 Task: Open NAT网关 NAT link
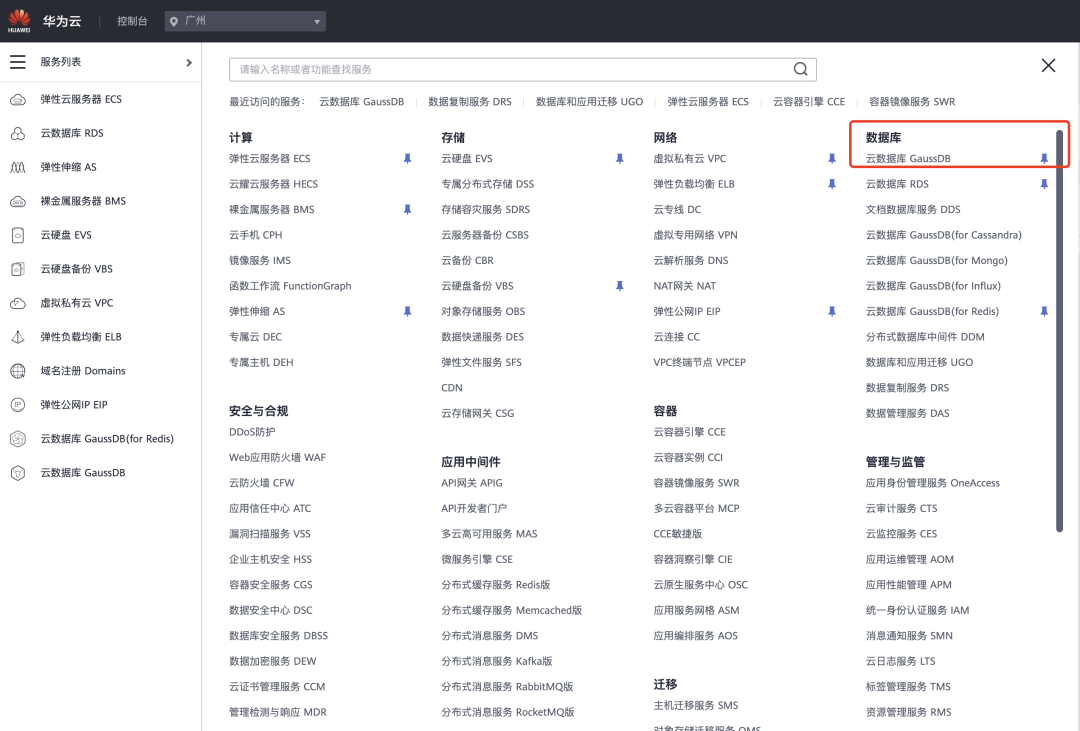685,286
